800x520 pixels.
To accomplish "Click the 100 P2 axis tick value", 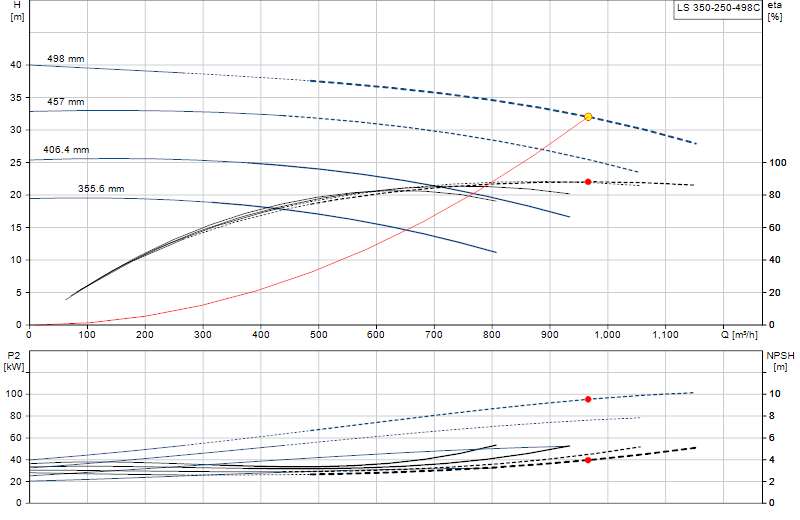I will [14, 394].
